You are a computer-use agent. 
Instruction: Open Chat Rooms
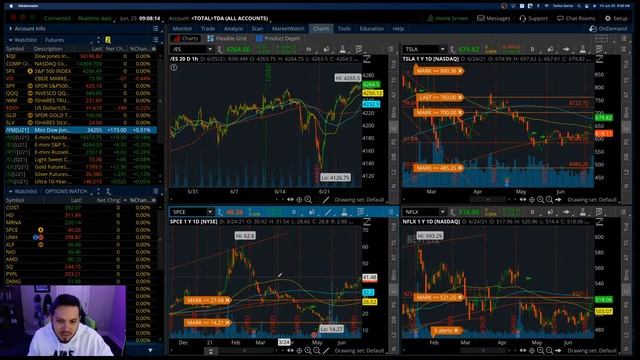click(576, 18)
